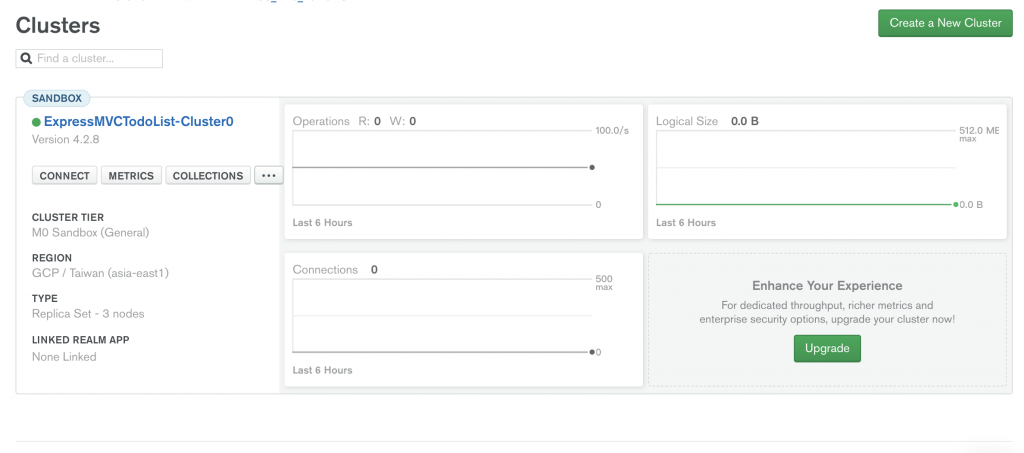Select the Connections chart end data point
The image size is (1024, 453).
click(592, 352)
